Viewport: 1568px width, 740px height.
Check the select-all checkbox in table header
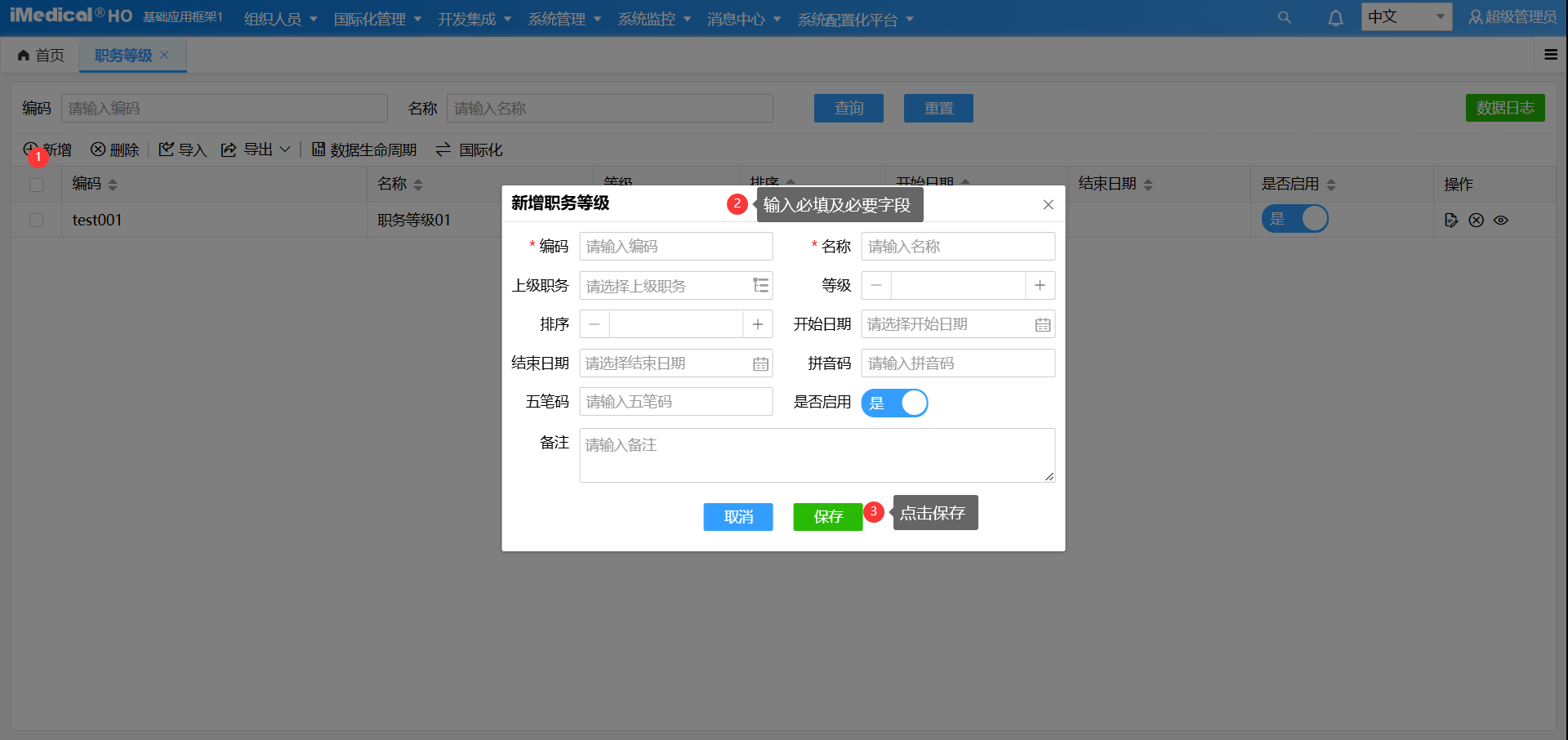pyautogui.click(x=36, y=185)
